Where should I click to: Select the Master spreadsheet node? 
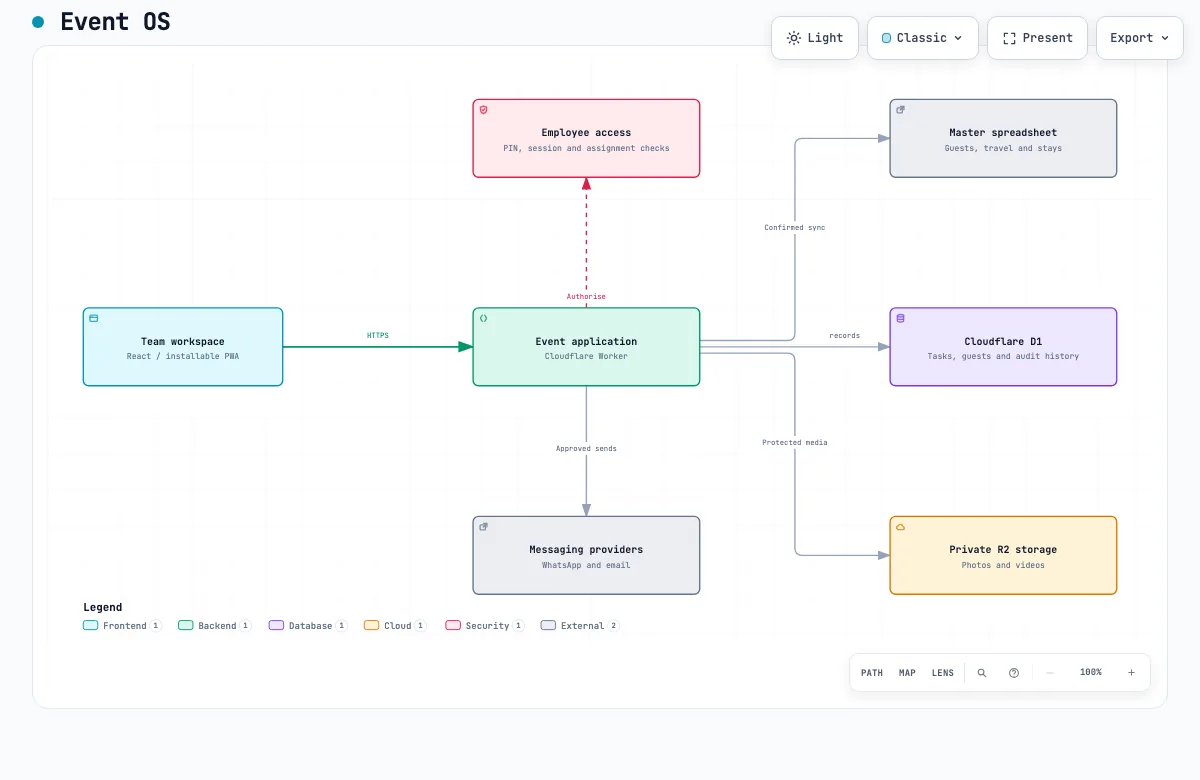point(1003,138)
